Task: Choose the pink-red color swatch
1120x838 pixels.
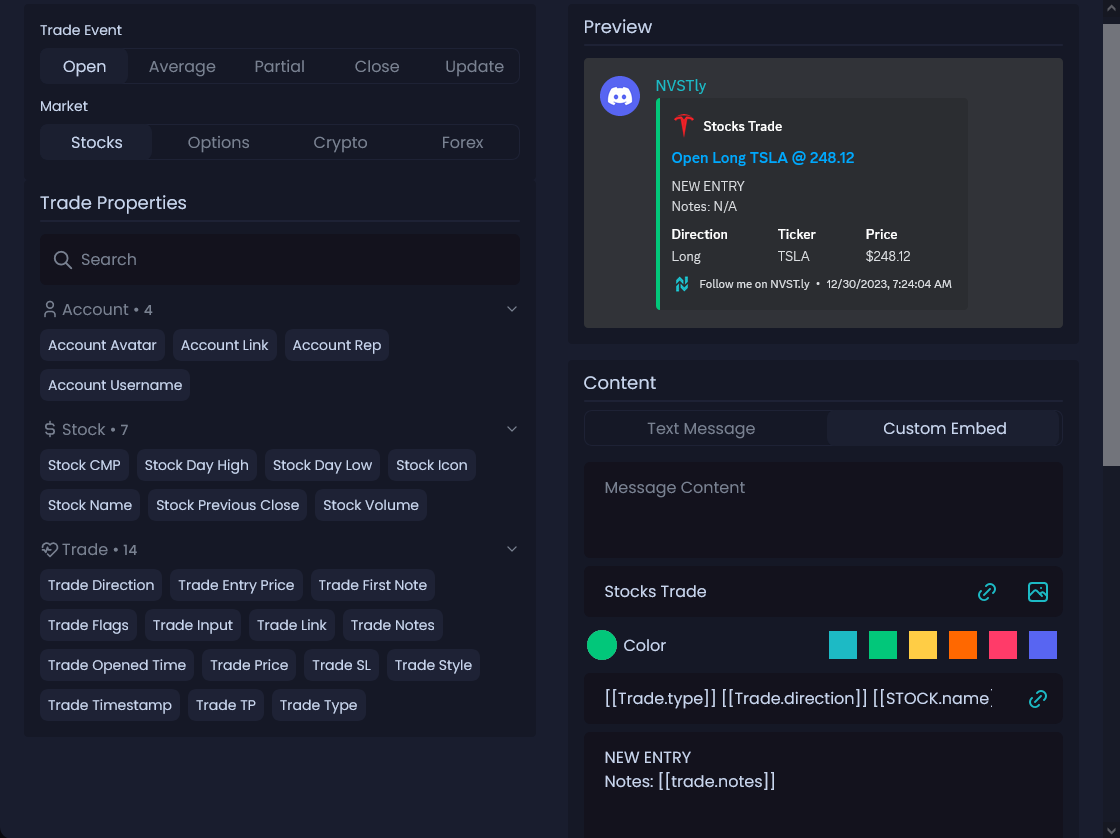Action: [x=1002, y=645]
